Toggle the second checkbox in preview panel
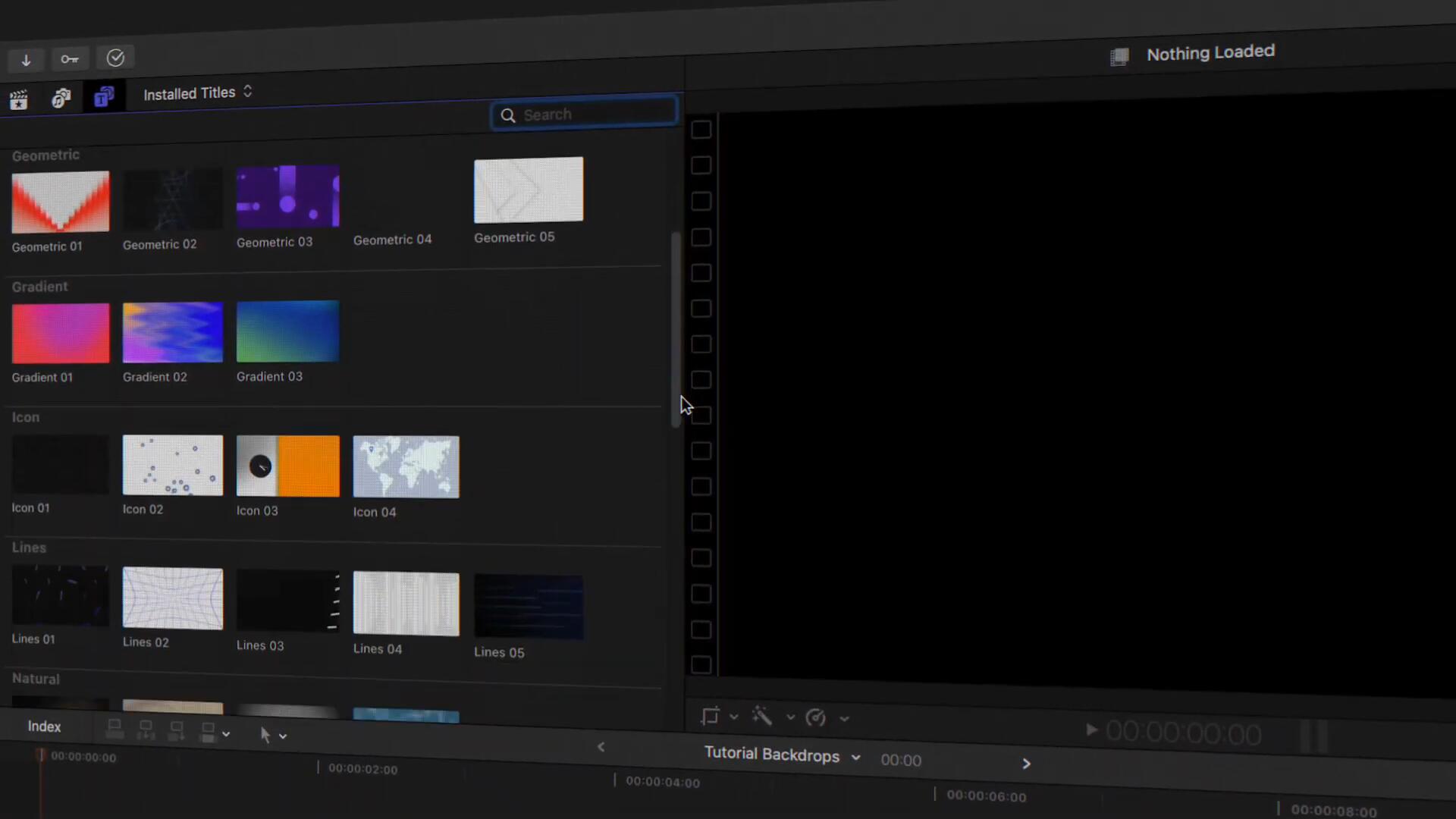1456x819 pixels. tap(702, 165)
